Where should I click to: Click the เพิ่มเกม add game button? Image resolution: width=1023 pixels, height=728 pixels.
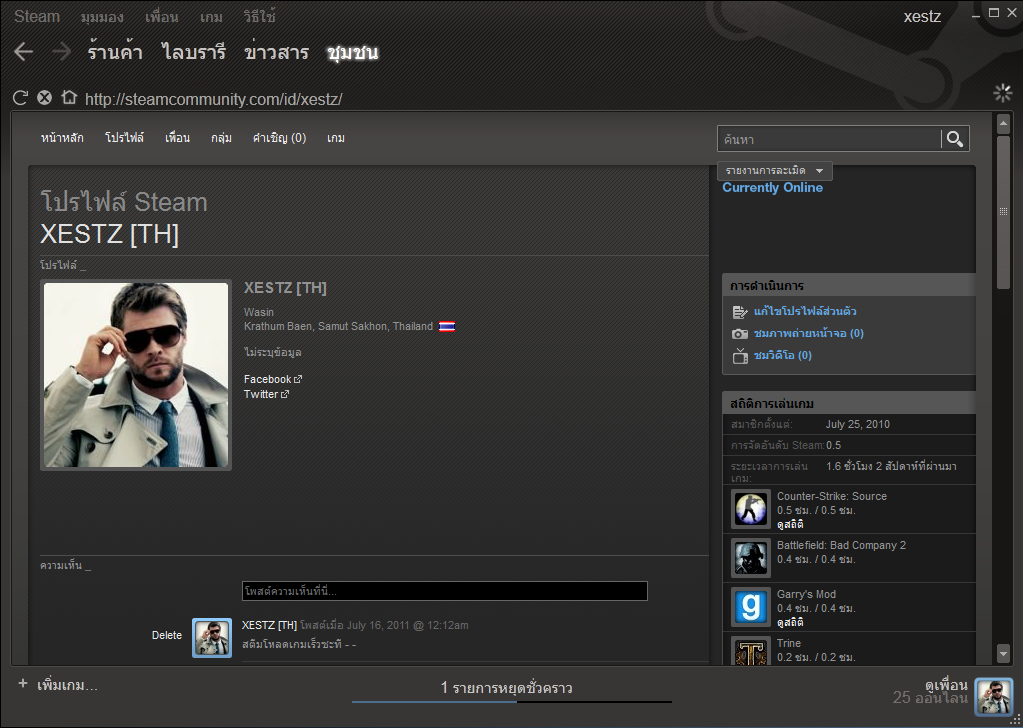(x=67, y=685)
